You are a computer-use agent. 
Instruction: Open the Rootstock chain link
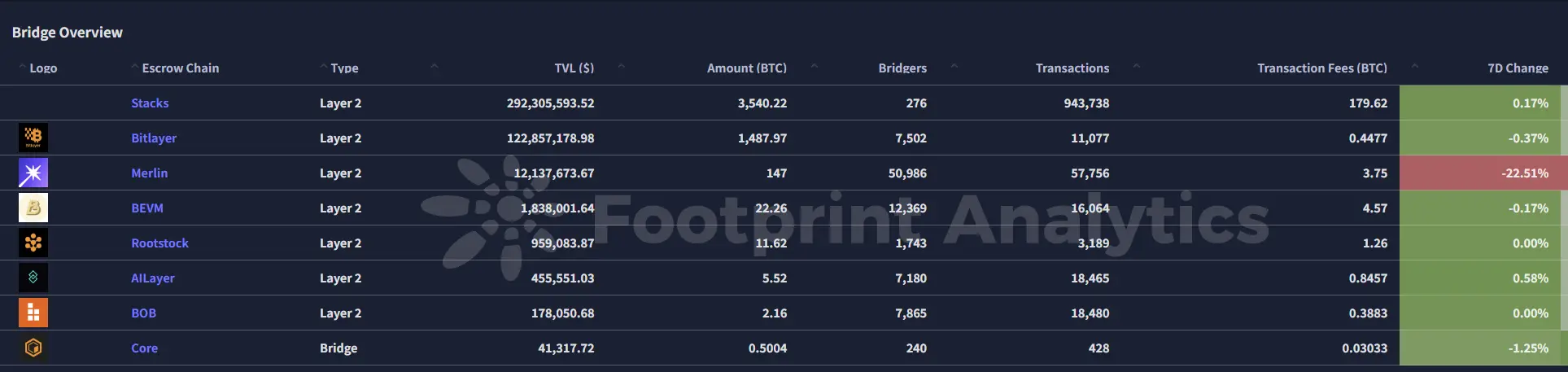[159, 243]
